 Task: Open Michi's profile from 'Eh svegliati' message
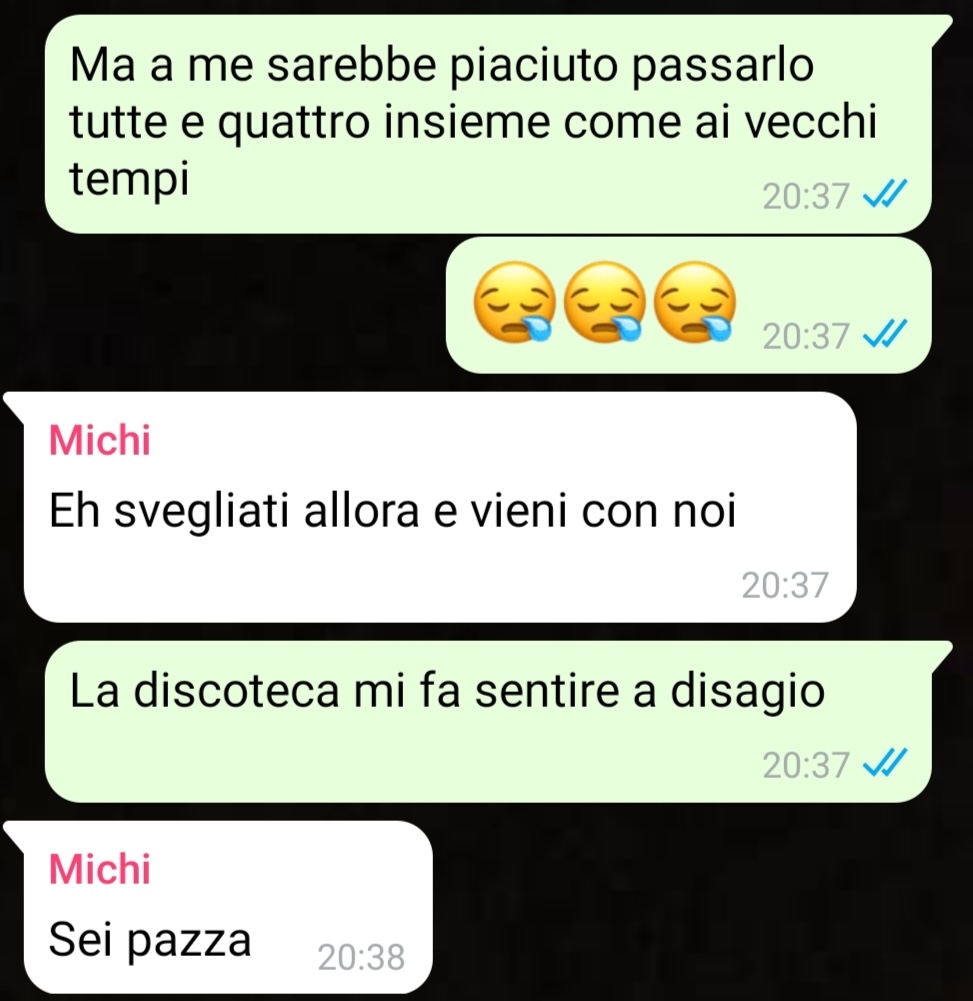pos(100,440)
